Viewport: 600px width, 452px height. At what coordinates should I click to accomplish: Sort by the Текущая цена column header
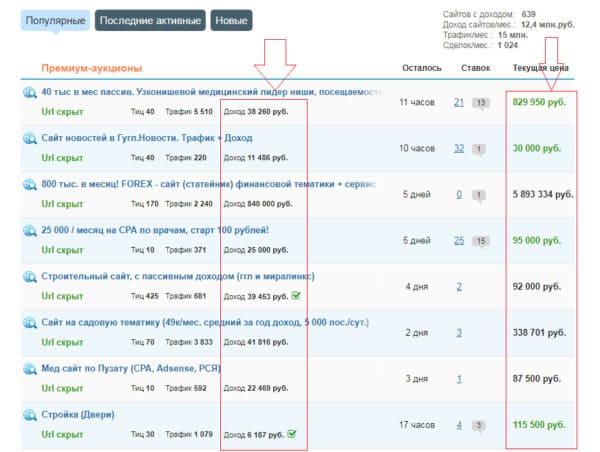coord(541,68)
